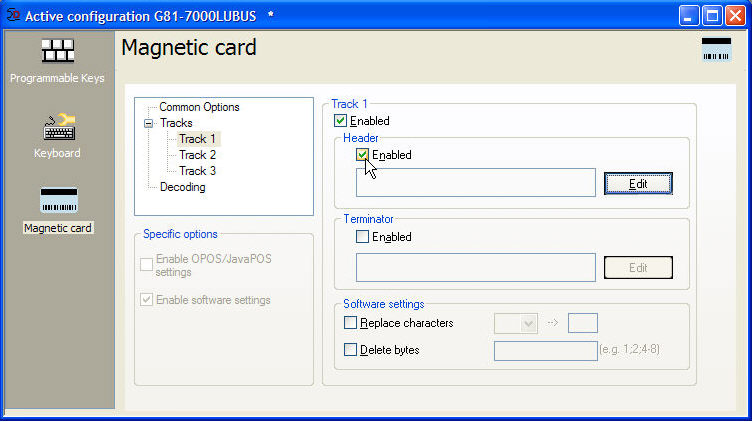Collapse the Tracks tree node

tap(149, 124)
